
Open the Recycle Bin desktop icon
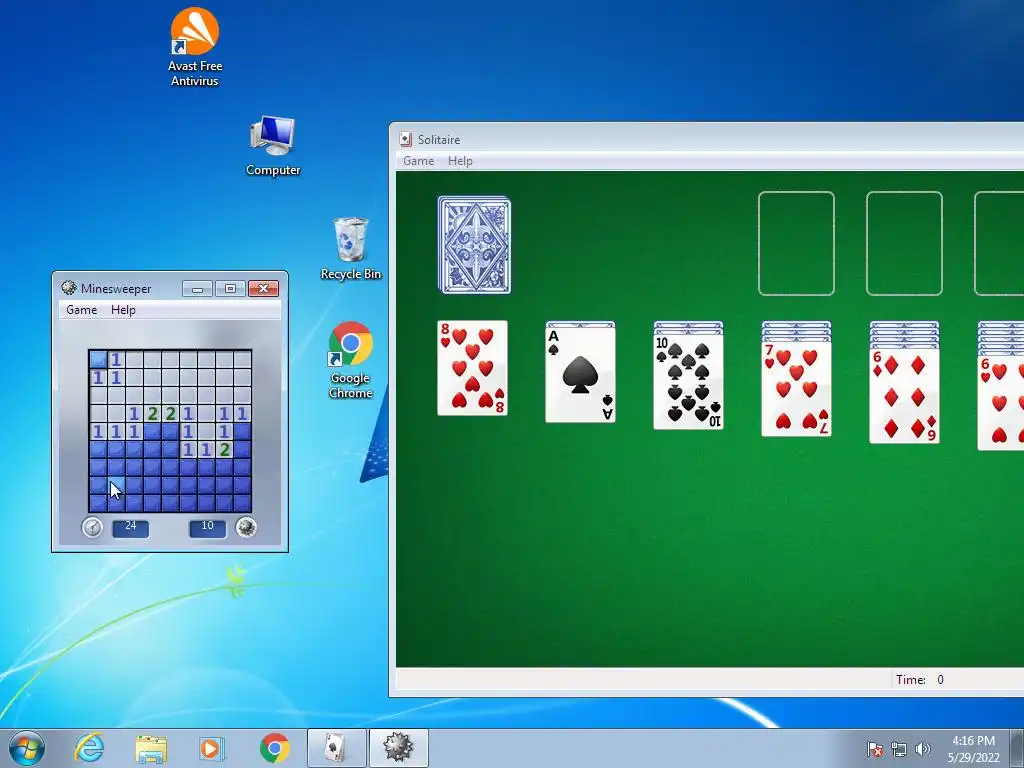351,249
